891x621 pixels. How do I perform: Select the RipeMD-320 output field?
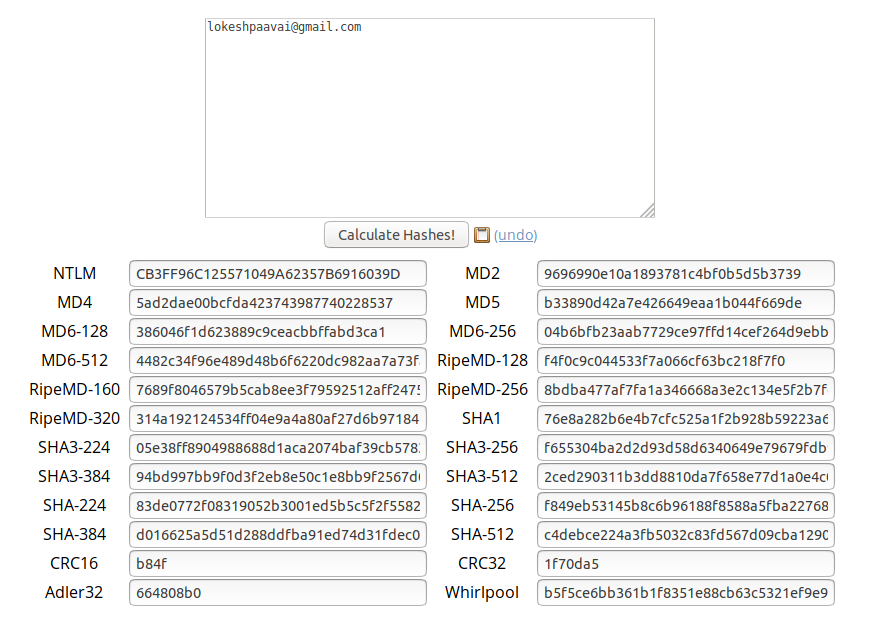[x=276, y=418]
